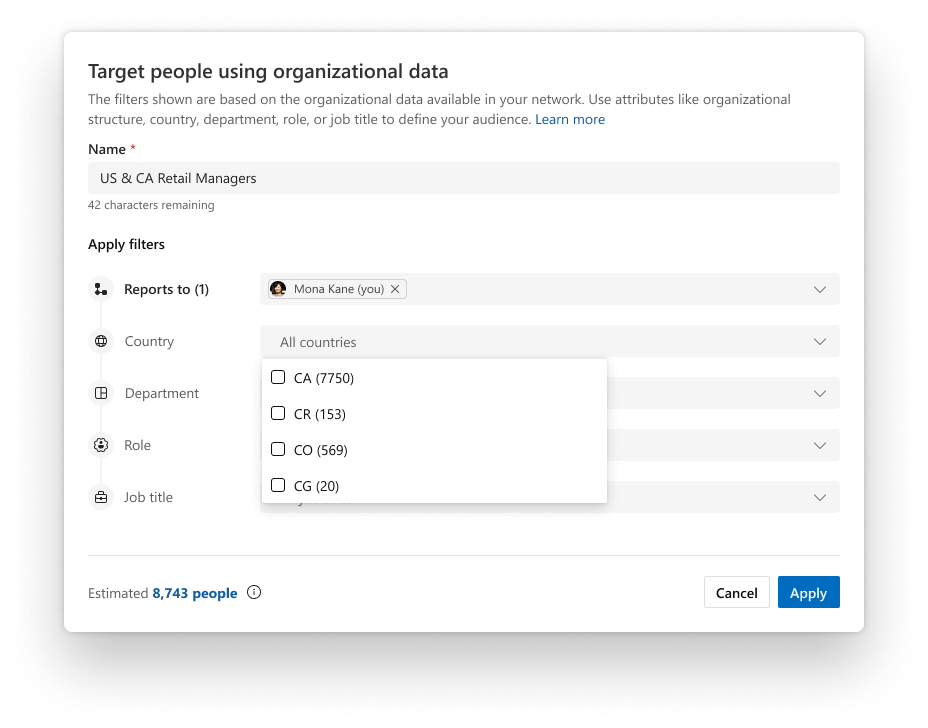928x728 pixels.
Task: Click the Cancel button
Action: (x=736, y=592)
